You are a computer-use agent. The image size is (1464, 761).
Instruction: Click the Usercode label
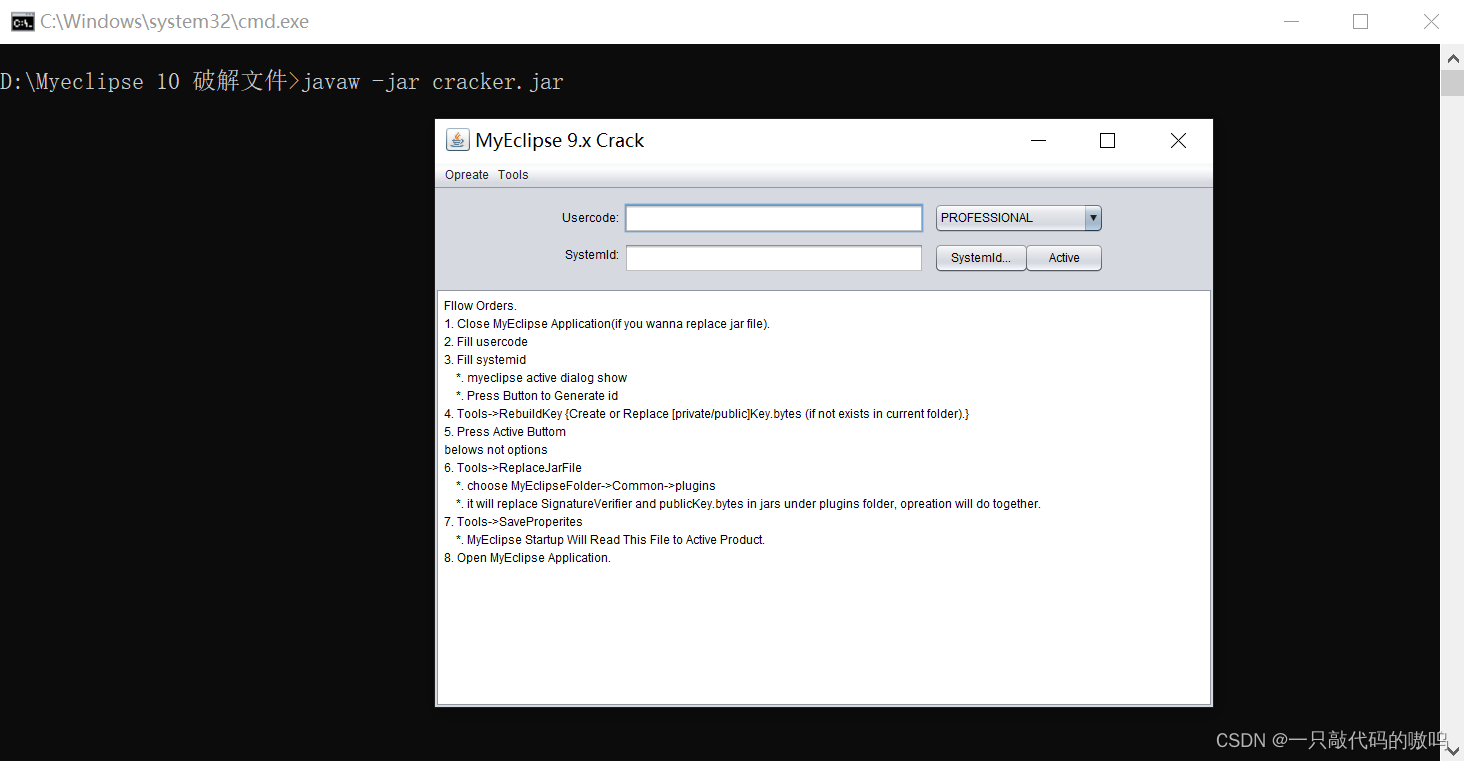tap(590, 218)
